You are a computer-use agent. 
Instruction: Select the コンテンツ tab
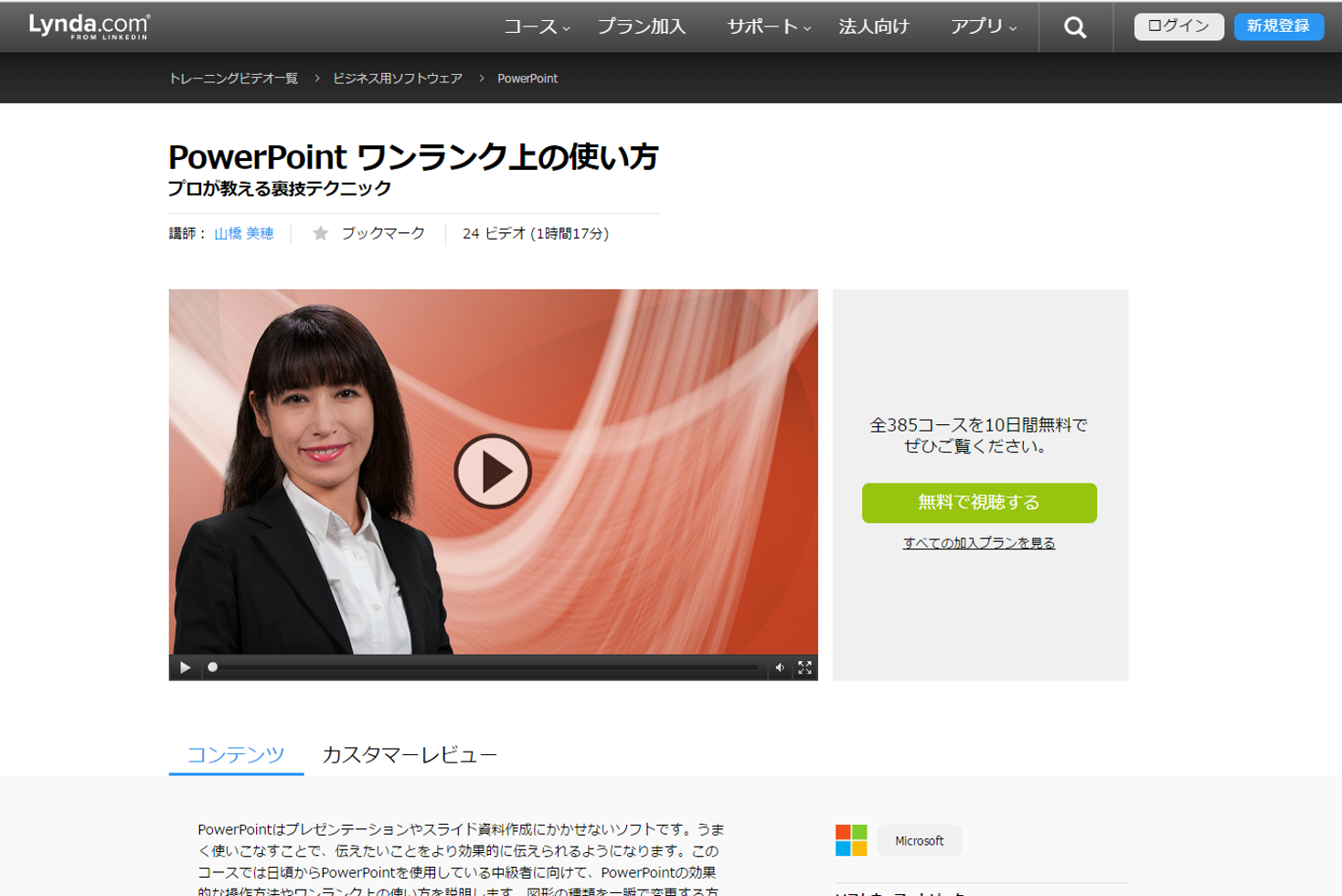(236, 754)
